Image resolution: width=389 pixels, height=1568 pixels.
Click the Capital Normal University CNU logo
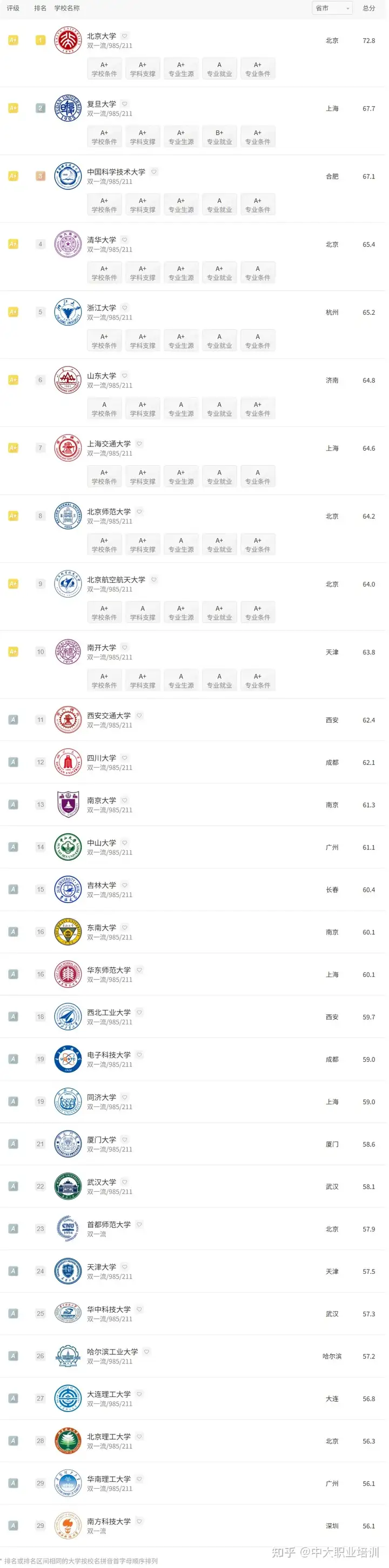[x=68, y=1229]
